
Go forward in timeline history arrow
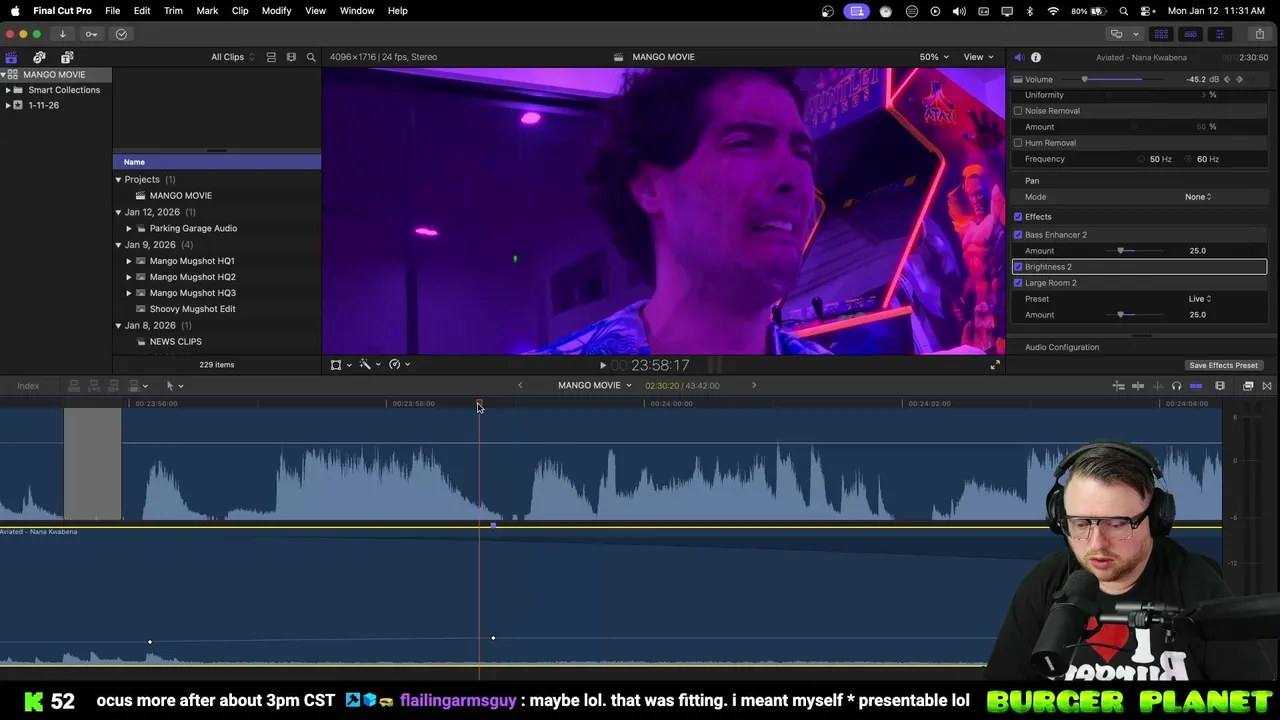pyautogui.click(x=754, y=385)
